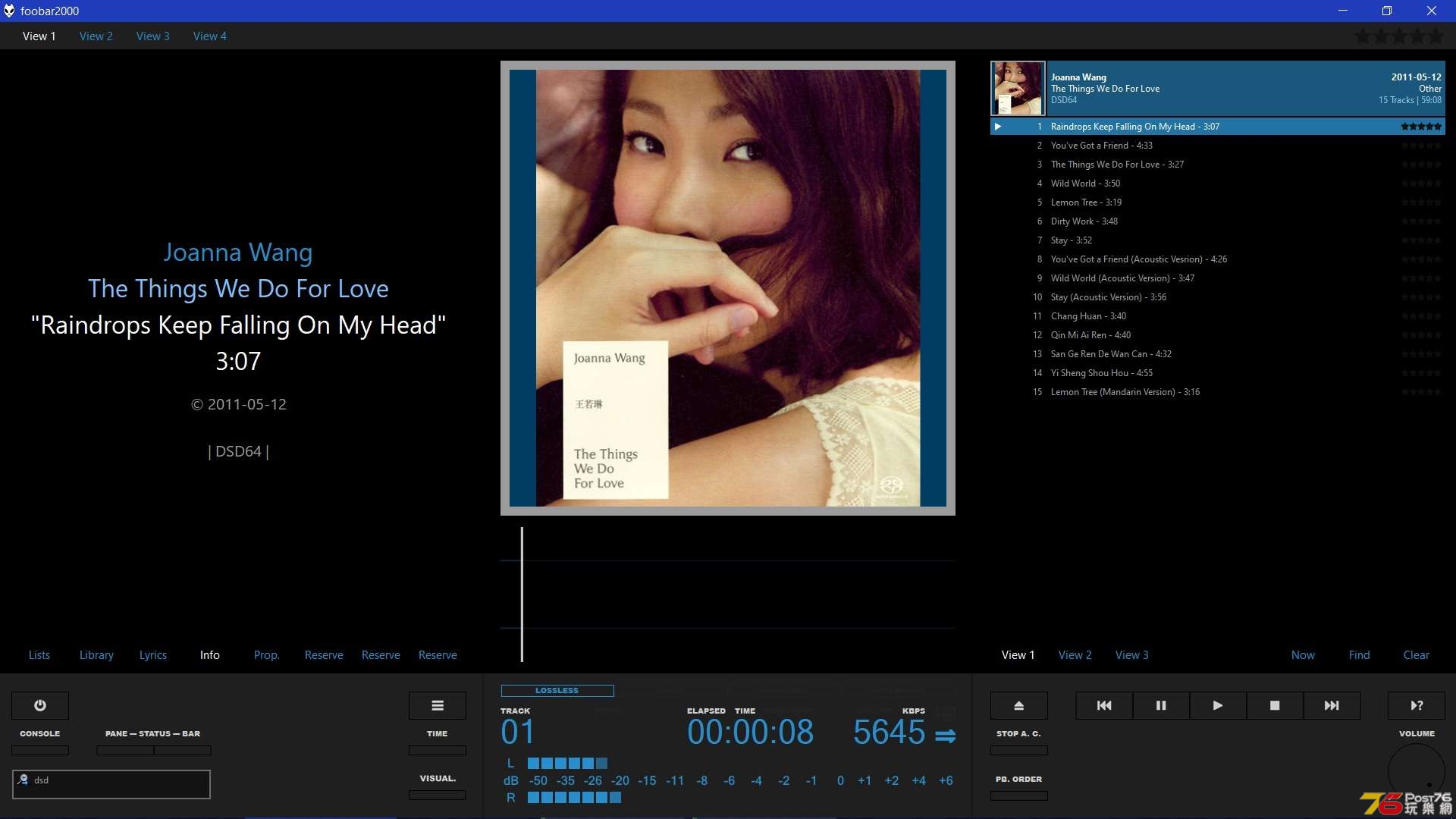
Task: Select track "You've Got a Friend - 4:33"
Action: (x=1217, y=146)
